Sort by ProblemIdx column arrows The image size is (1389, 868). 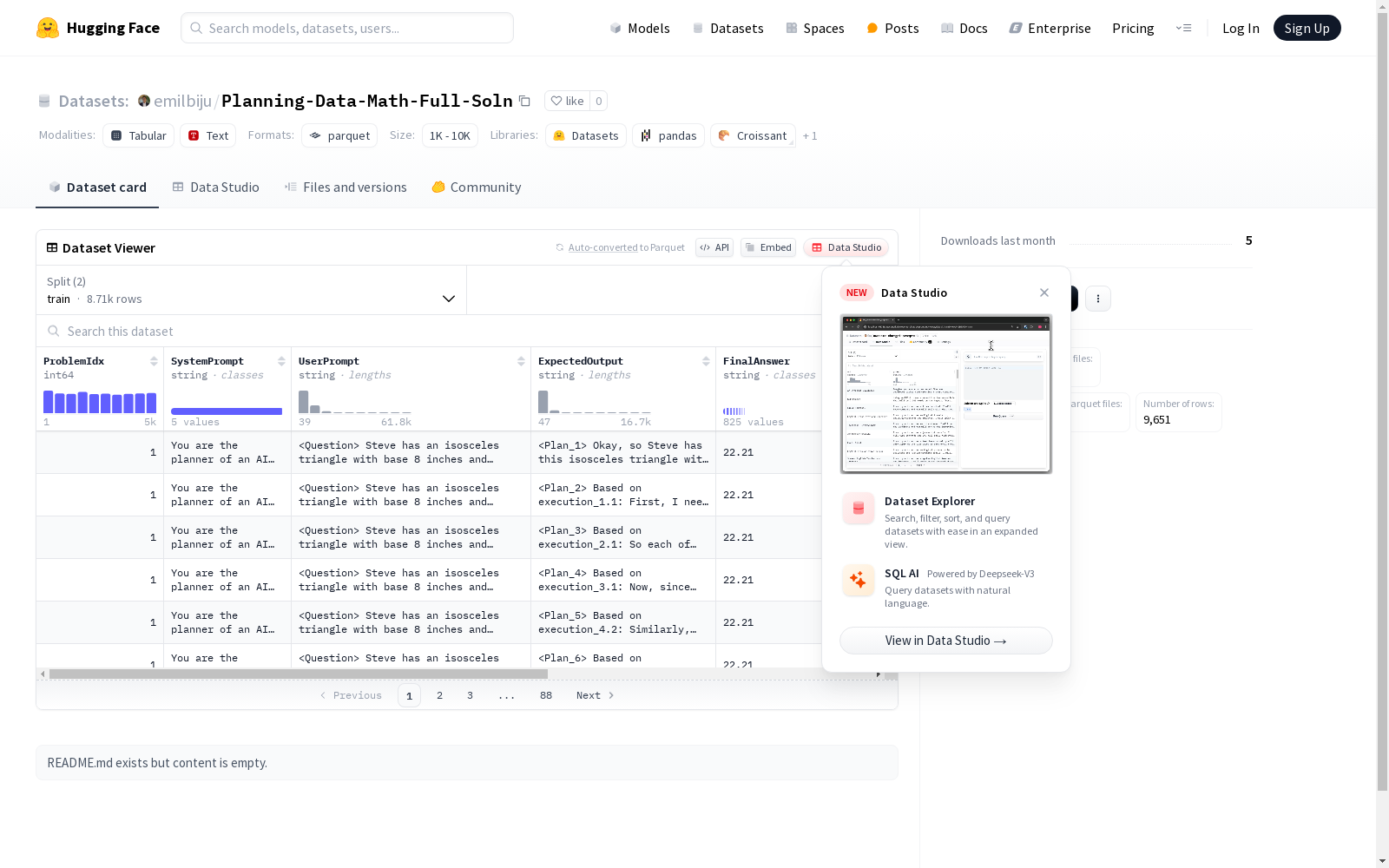(154, 361)
